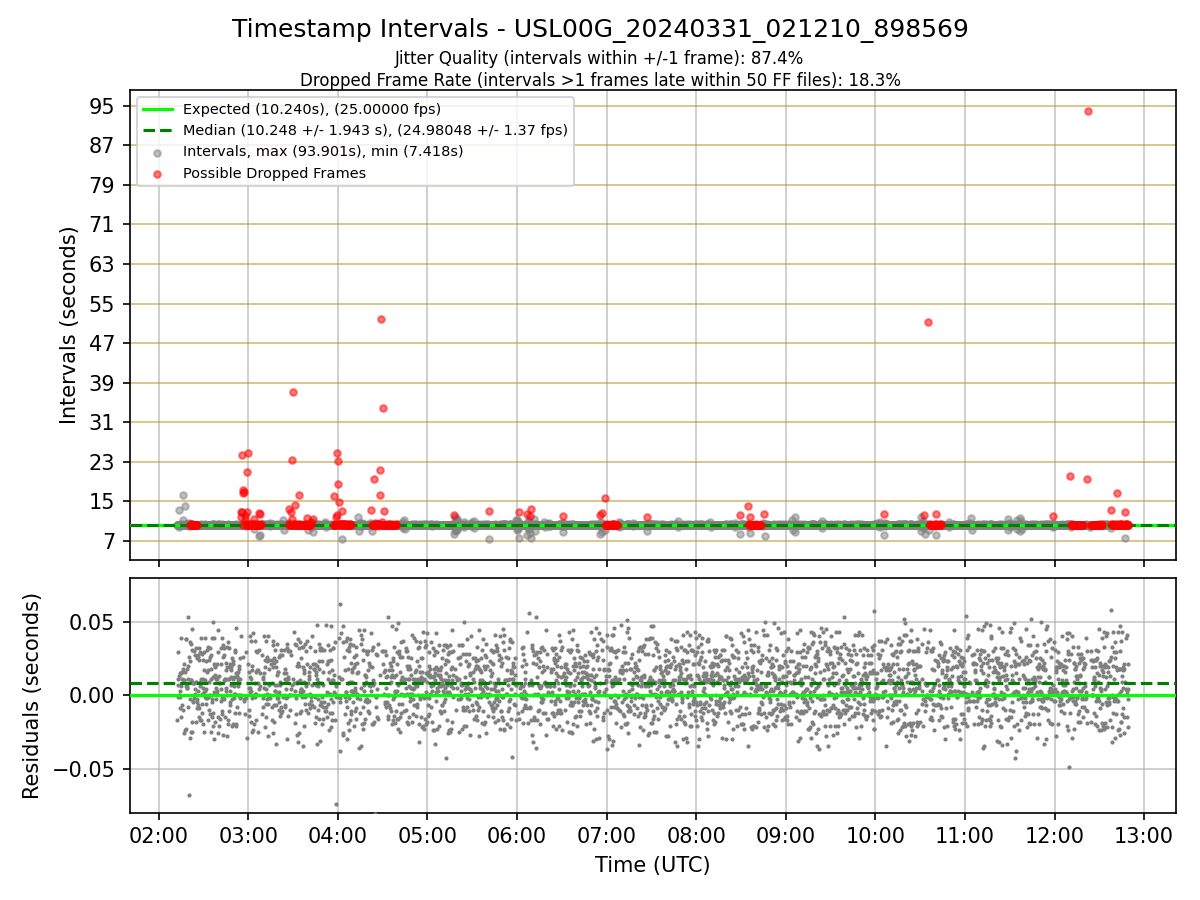Image resolution: width=1200 pixels, height=900 pixels.
Task: Click the x-axis tick label '13:00'
Action: (x=1144, y=837)
